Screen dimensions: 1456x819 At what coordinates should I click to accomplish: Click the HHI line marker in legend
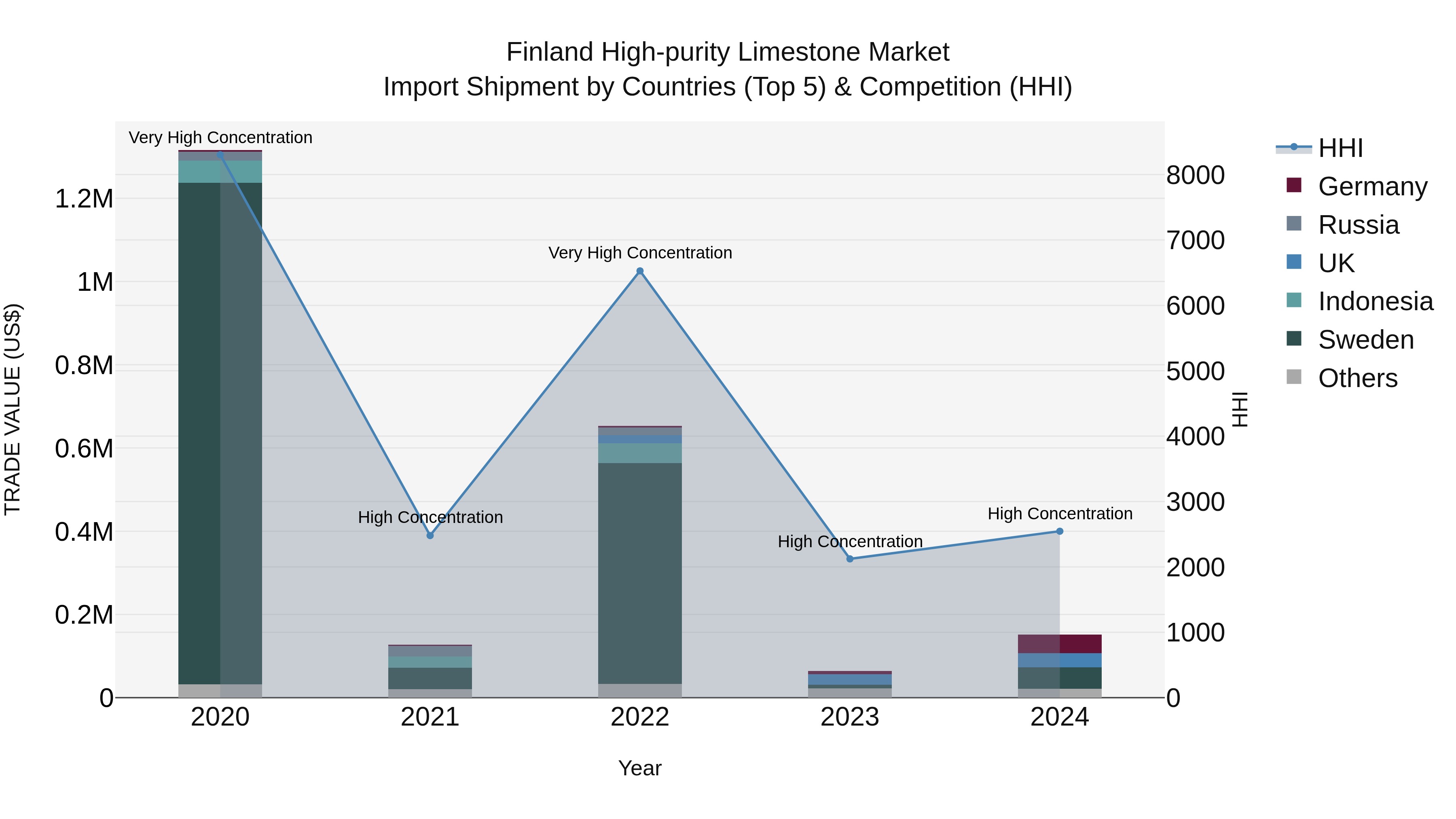pyautogui.click(x=1294, y=147)
